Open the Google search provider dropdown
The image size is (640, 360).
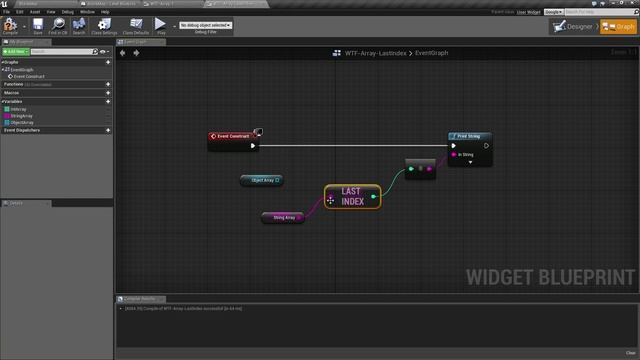(x=553, y=12)
